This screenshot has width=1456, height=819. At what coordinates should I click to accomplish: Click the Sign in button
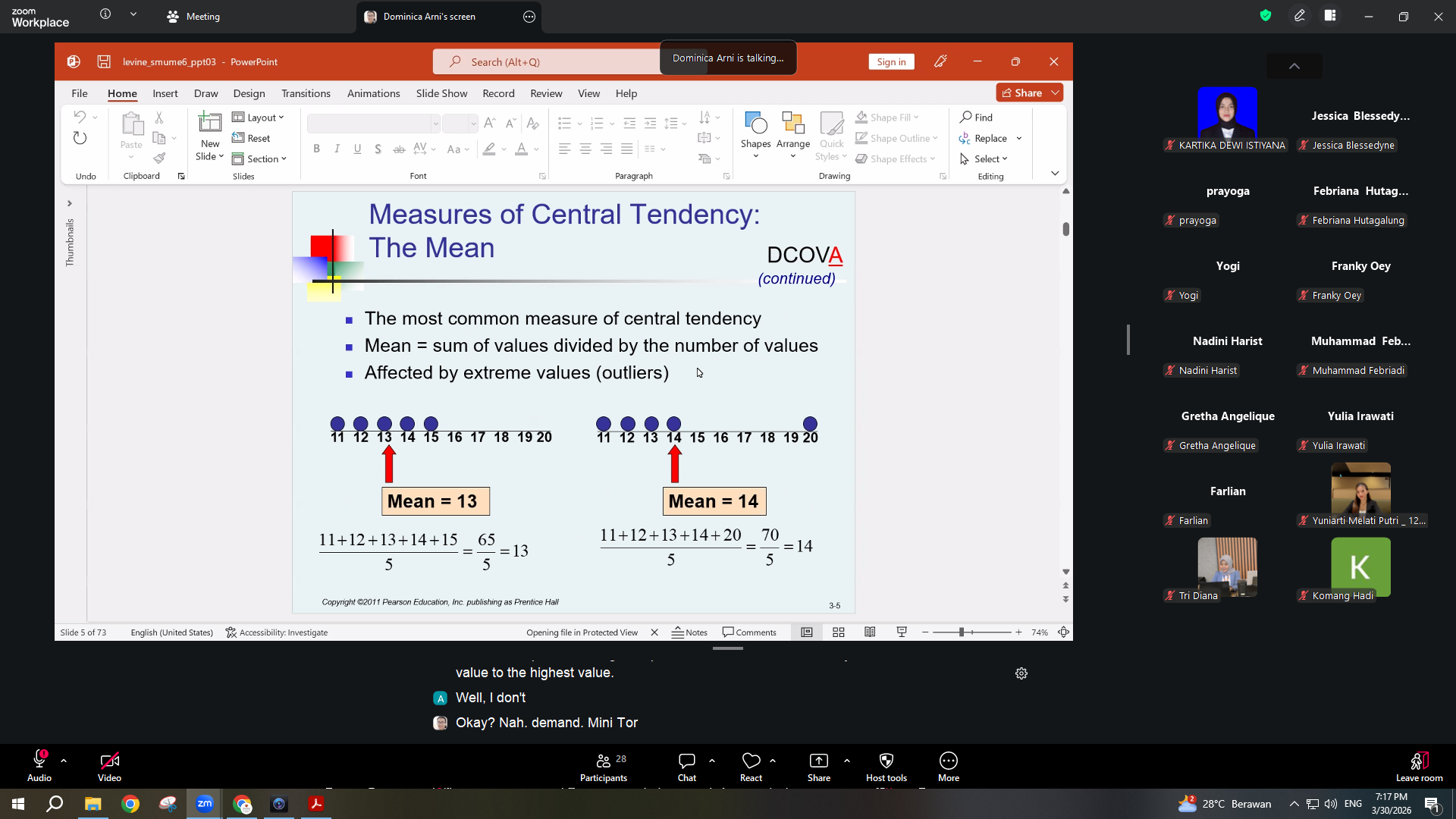click(891, 61)
